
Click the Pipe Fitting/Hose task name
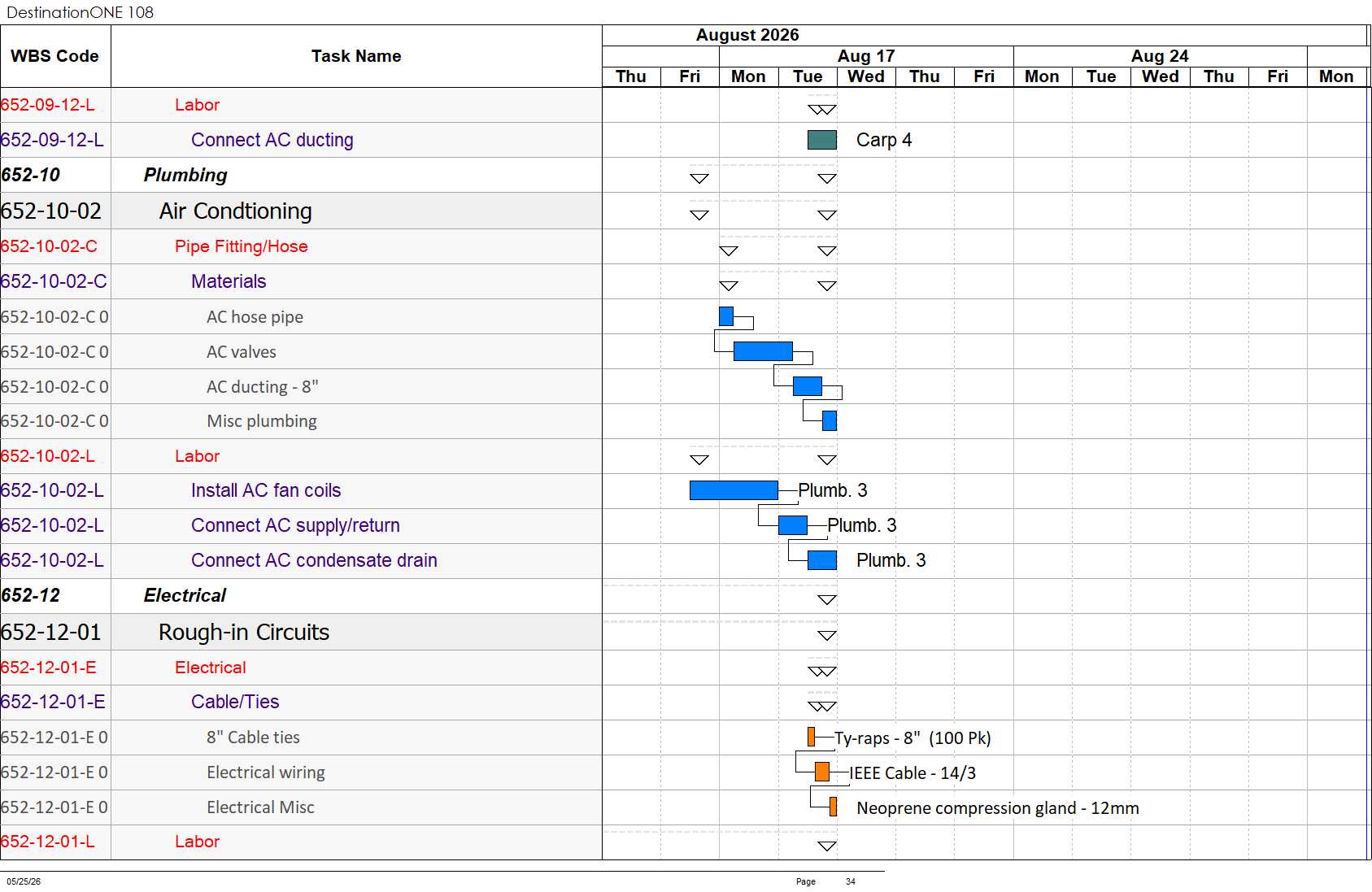(242, 246)
